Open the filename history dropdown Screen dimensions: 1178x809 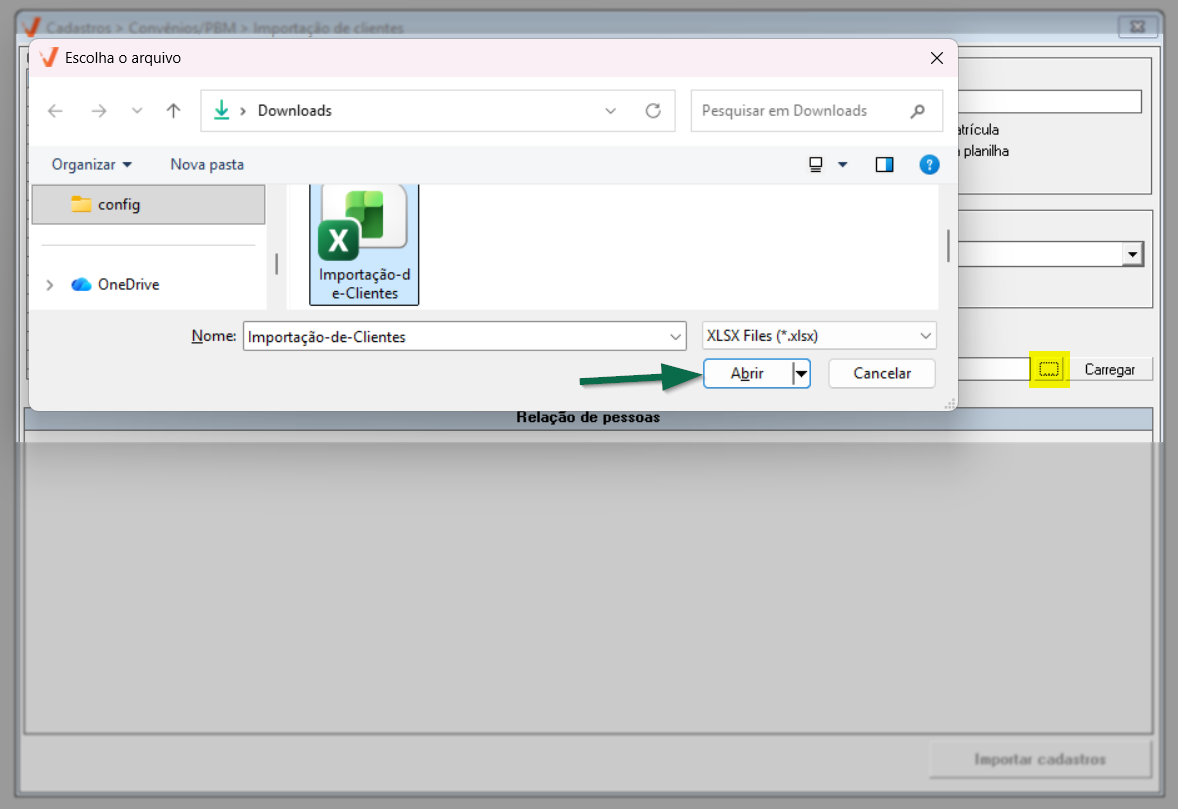[x=675, y=337]
